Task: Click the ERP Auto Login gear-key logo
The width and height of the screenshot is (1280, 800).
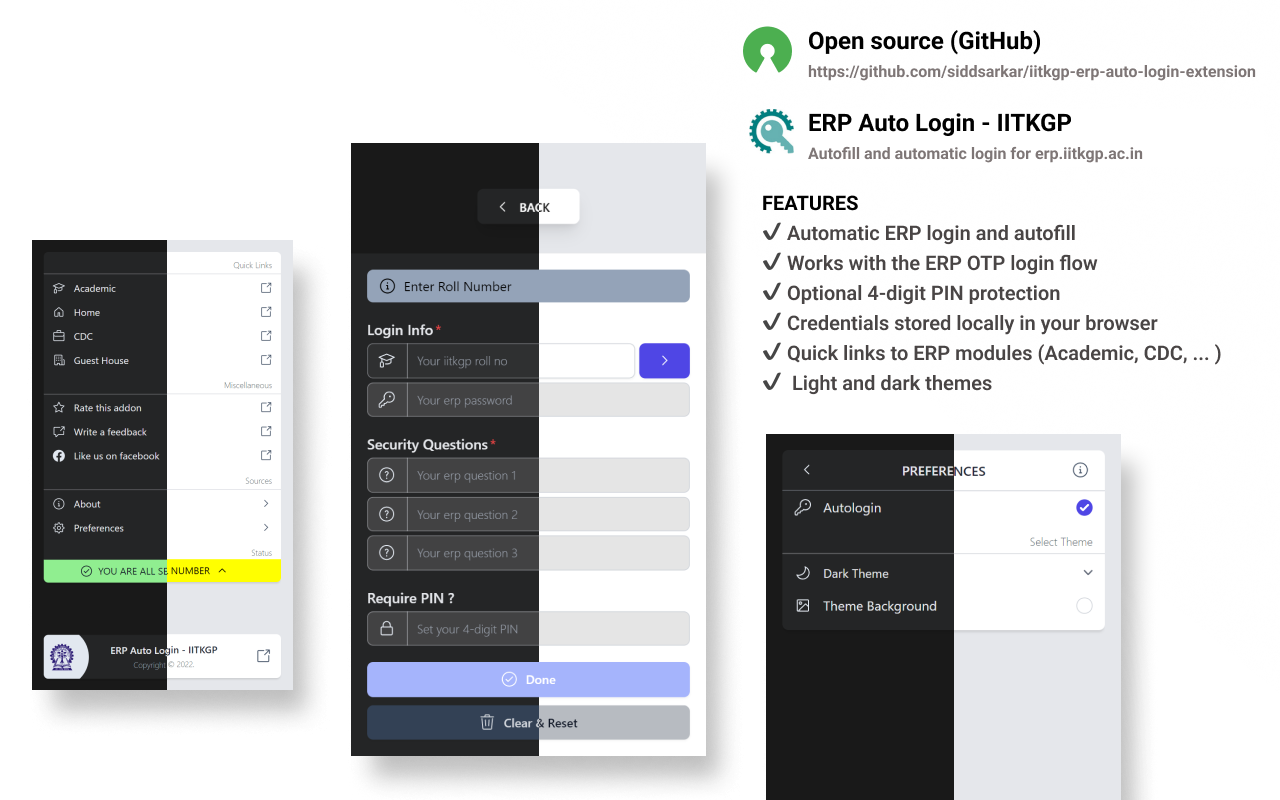Action: coord(771,131)
